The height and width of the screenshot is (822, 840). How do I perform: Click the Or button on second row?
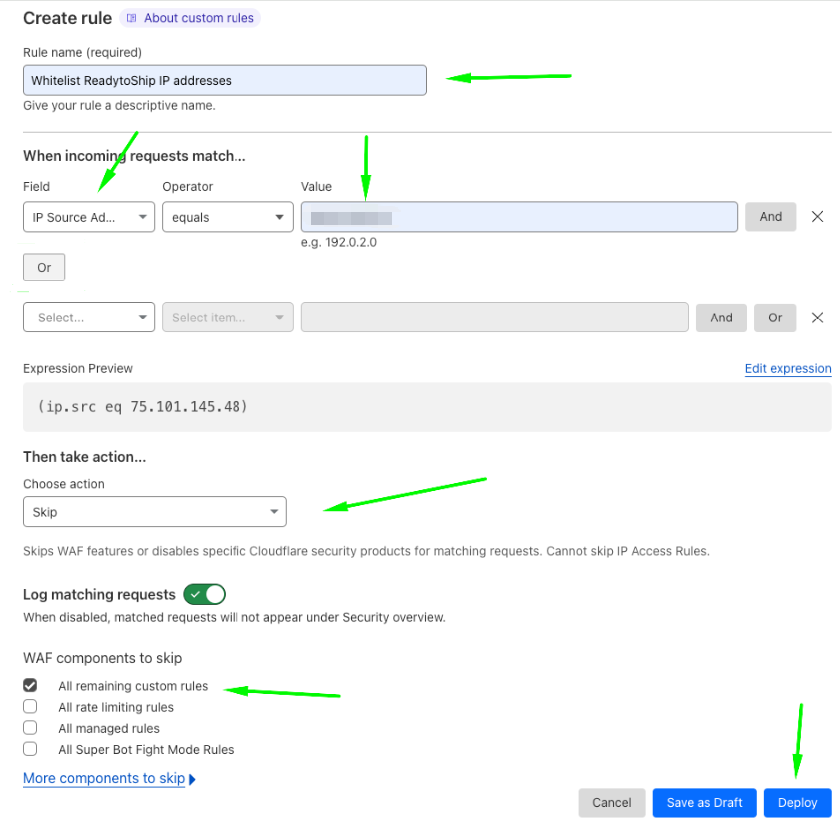775,317
